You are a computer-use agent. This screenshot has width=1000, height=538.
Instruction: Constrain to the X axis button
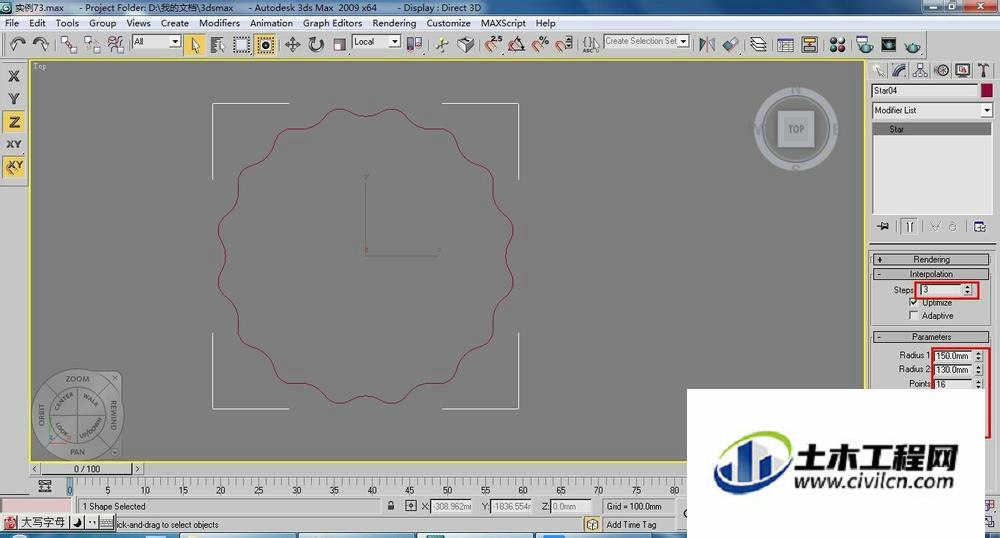tap(14, 76)
